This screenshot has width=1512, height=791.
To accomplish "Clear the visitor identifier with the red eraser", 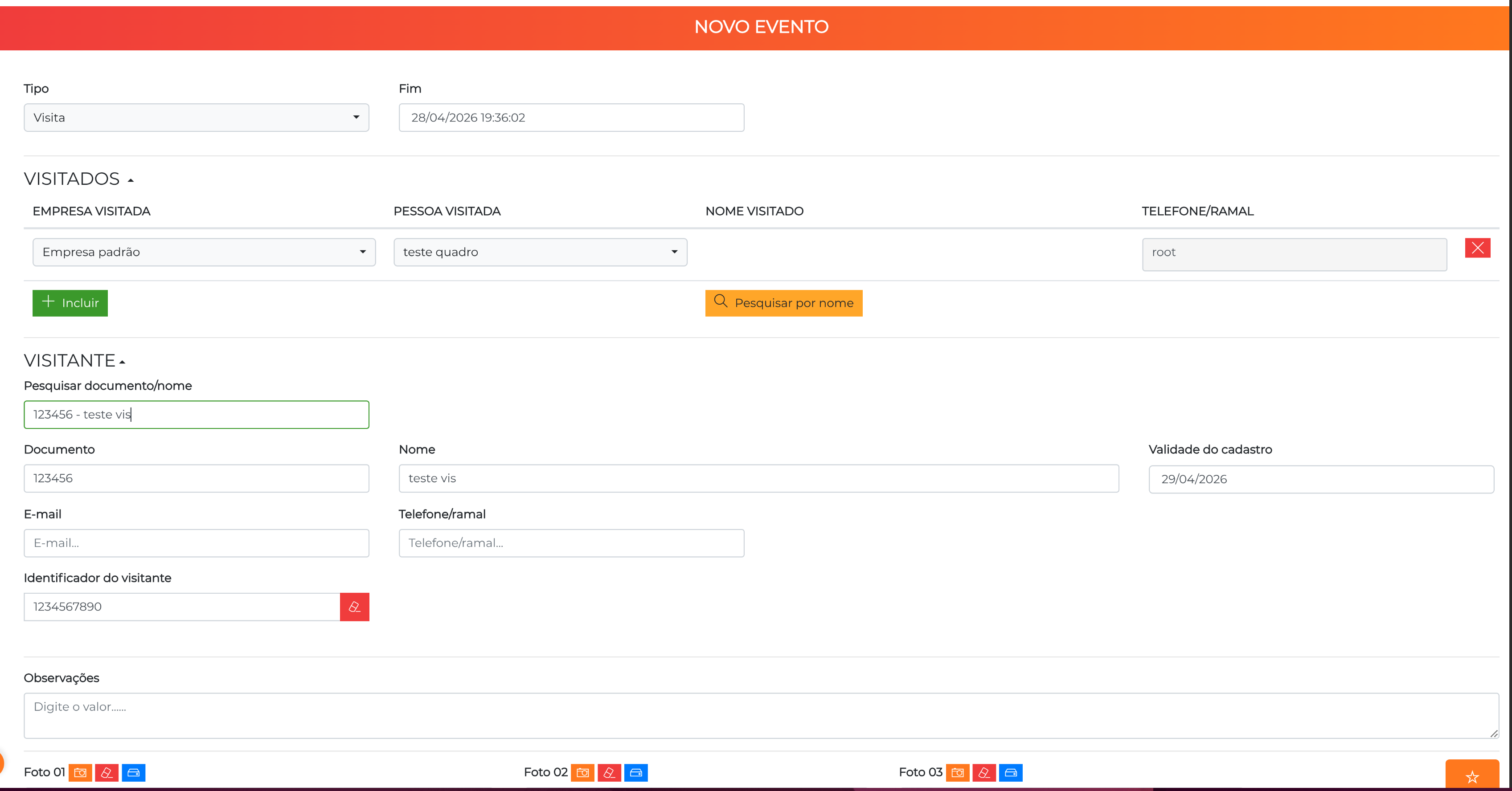I will (355, 607).
